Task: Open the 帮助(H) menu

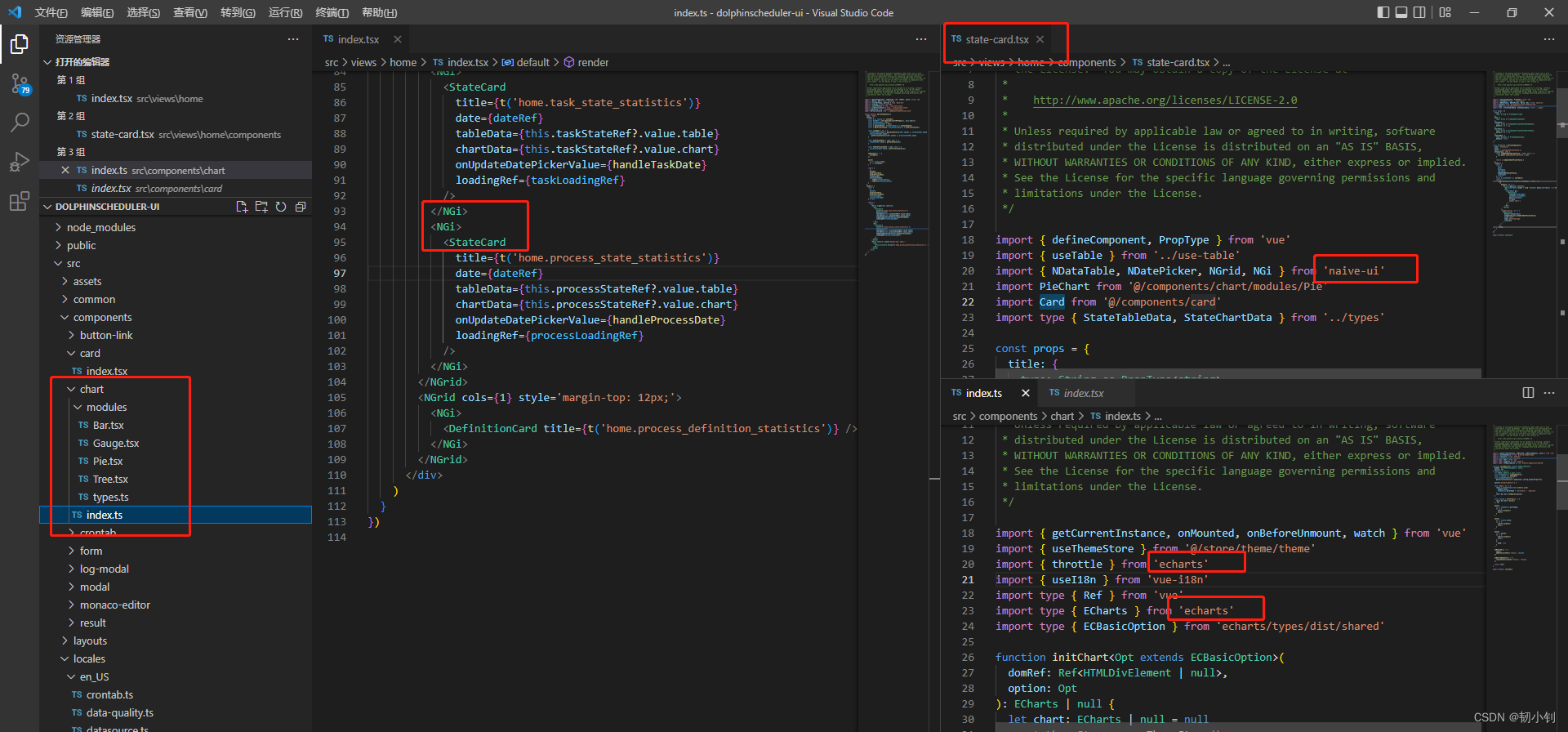Action: coord(379,12)
